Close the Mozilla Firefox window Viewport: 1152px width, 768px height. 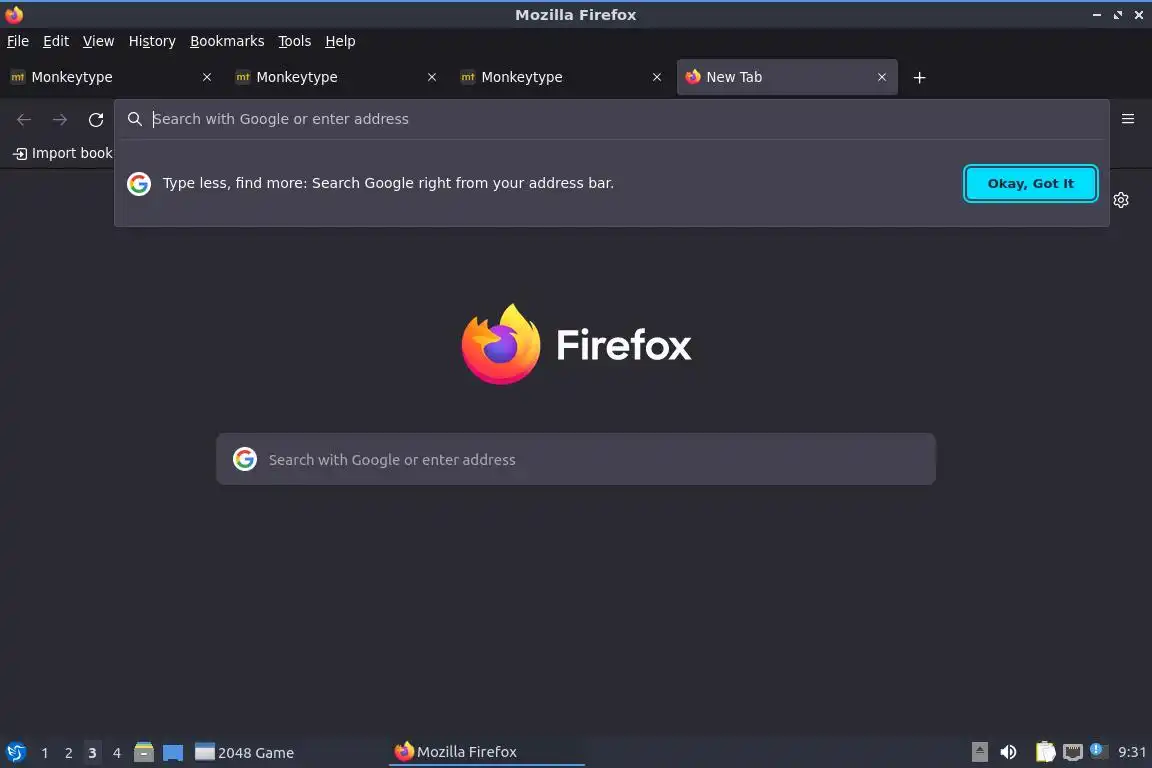coord(1139,15)
